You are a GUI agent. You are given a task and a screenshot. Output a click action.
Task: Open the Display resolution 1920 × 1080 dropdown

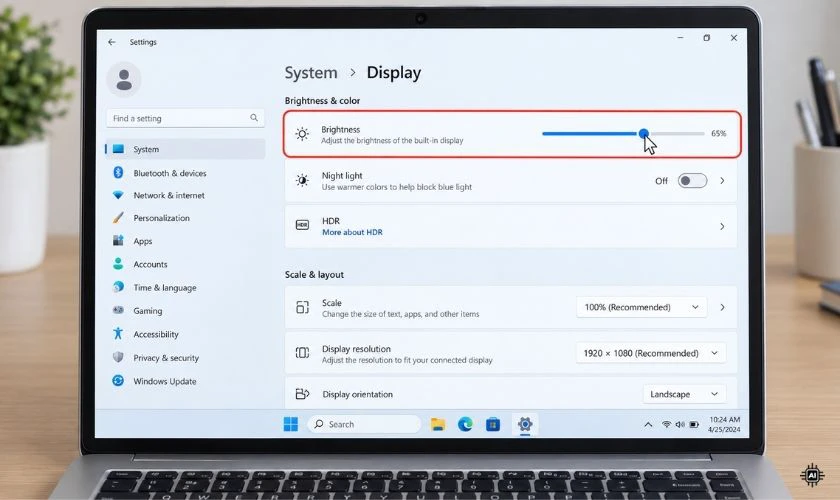click(x=651, y=353)
